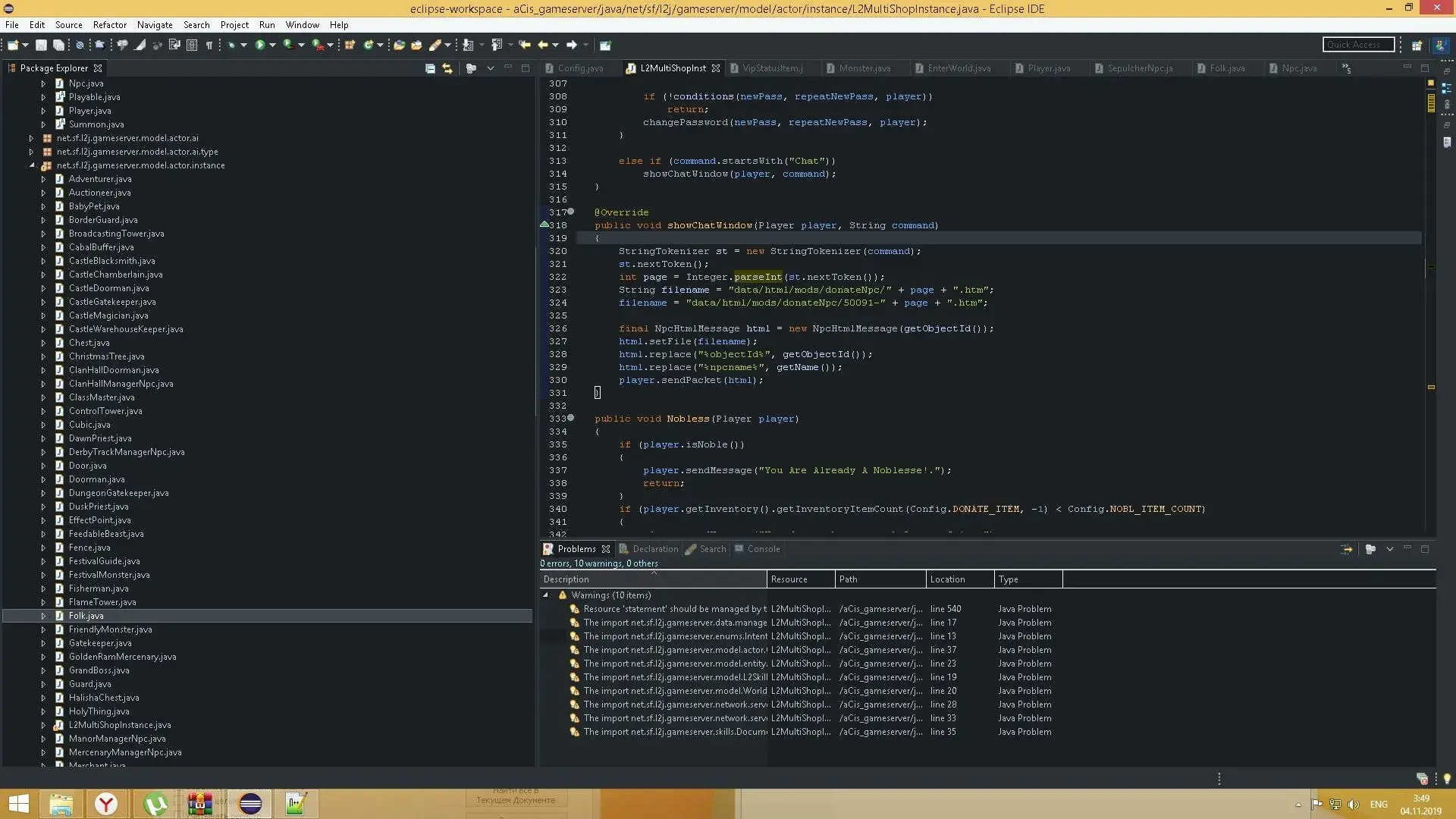Toggle Skip All Breakpoints in the toolbar
Screen dimensions: 1456x819
(x=80, y=45)
